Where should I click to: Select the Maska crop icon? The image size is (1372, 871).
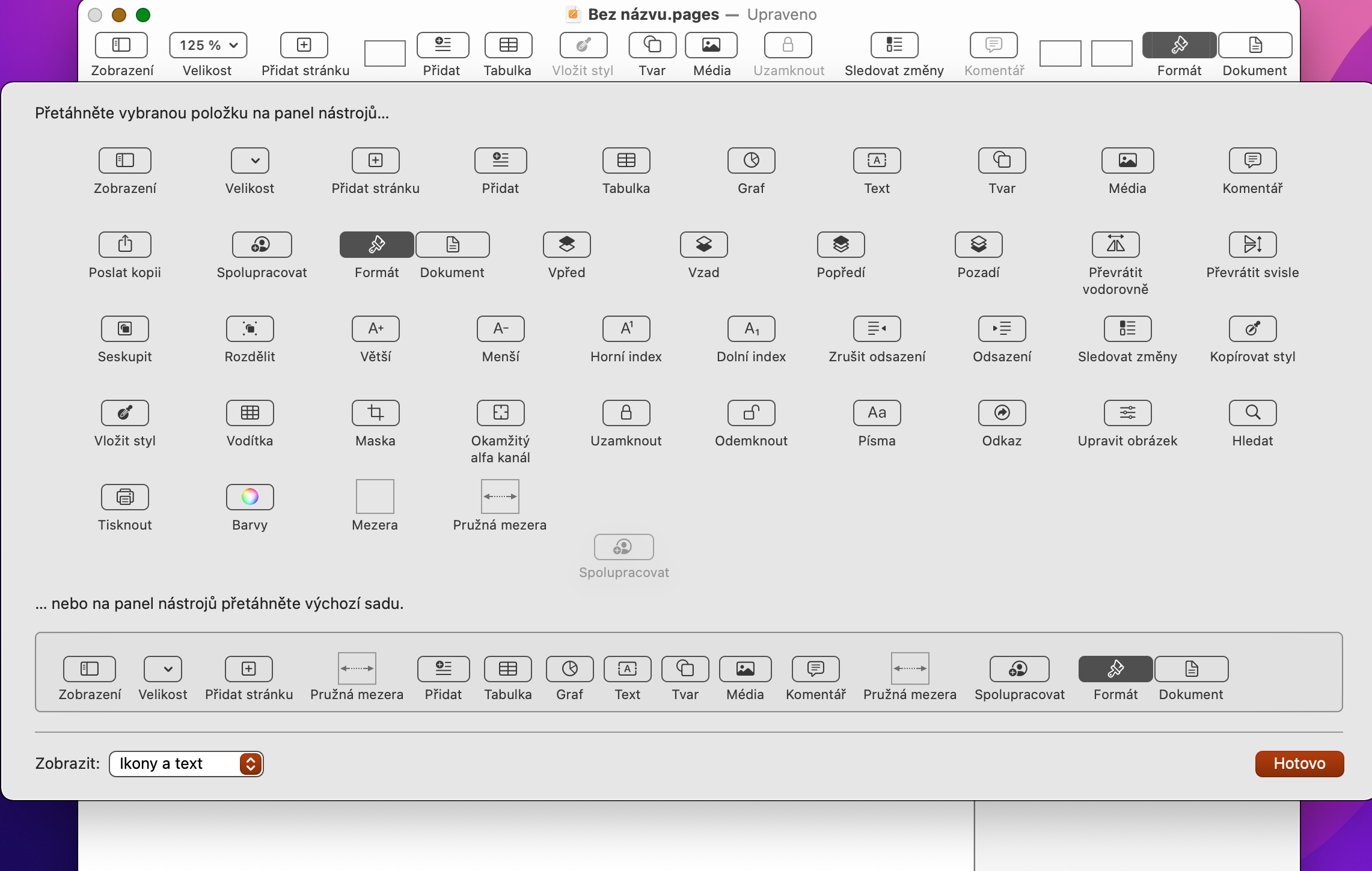[x=375, y=413]
